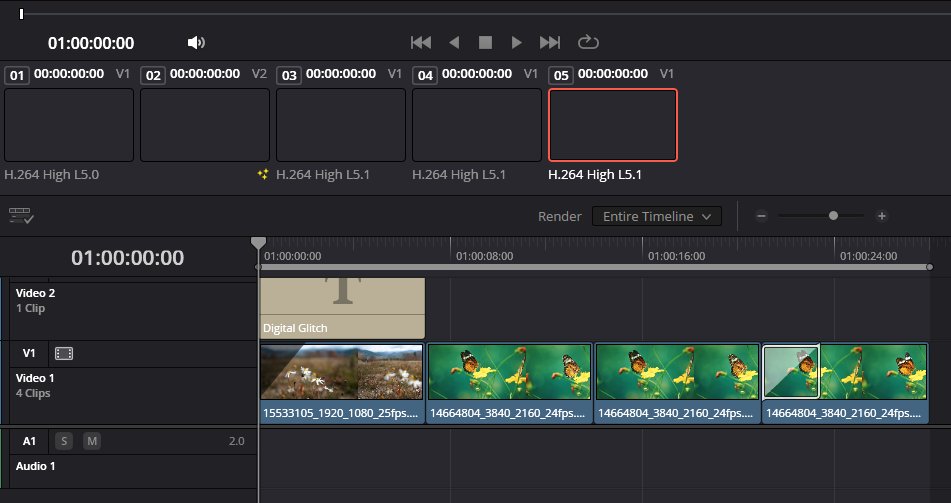Play the timeline forward
Image resolution: width=951 pixels, height=503 pixels.
[517, 42]
